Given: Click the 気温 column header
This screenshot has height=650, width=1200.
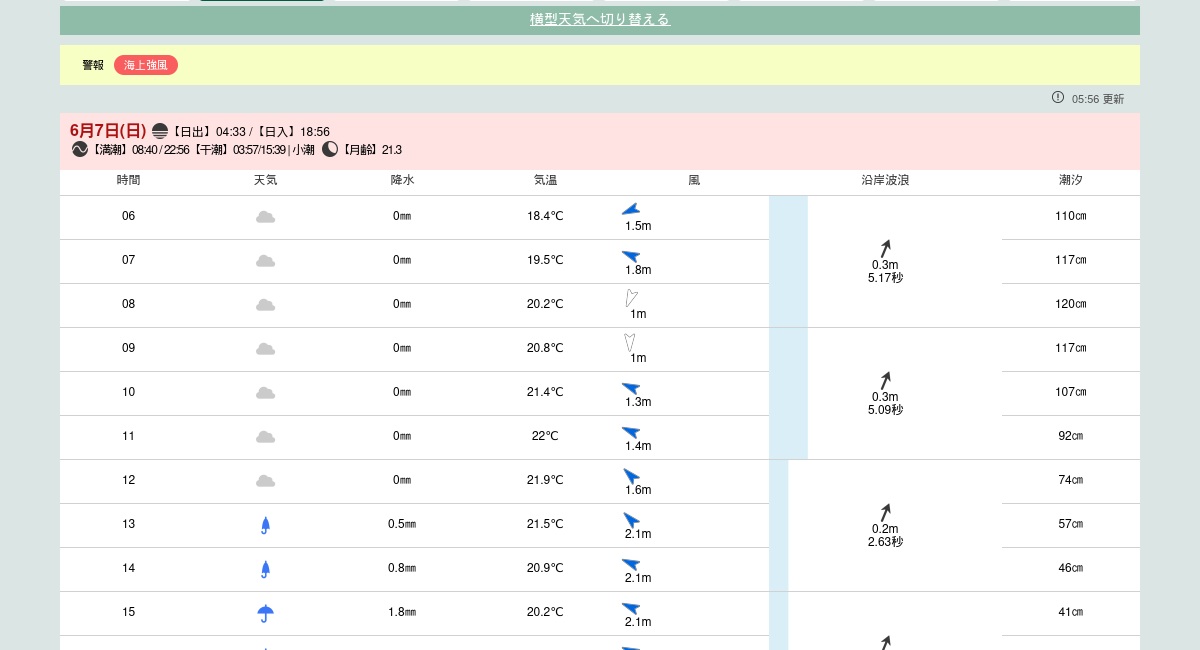Looking at the screenshot, I should (545, 181).
